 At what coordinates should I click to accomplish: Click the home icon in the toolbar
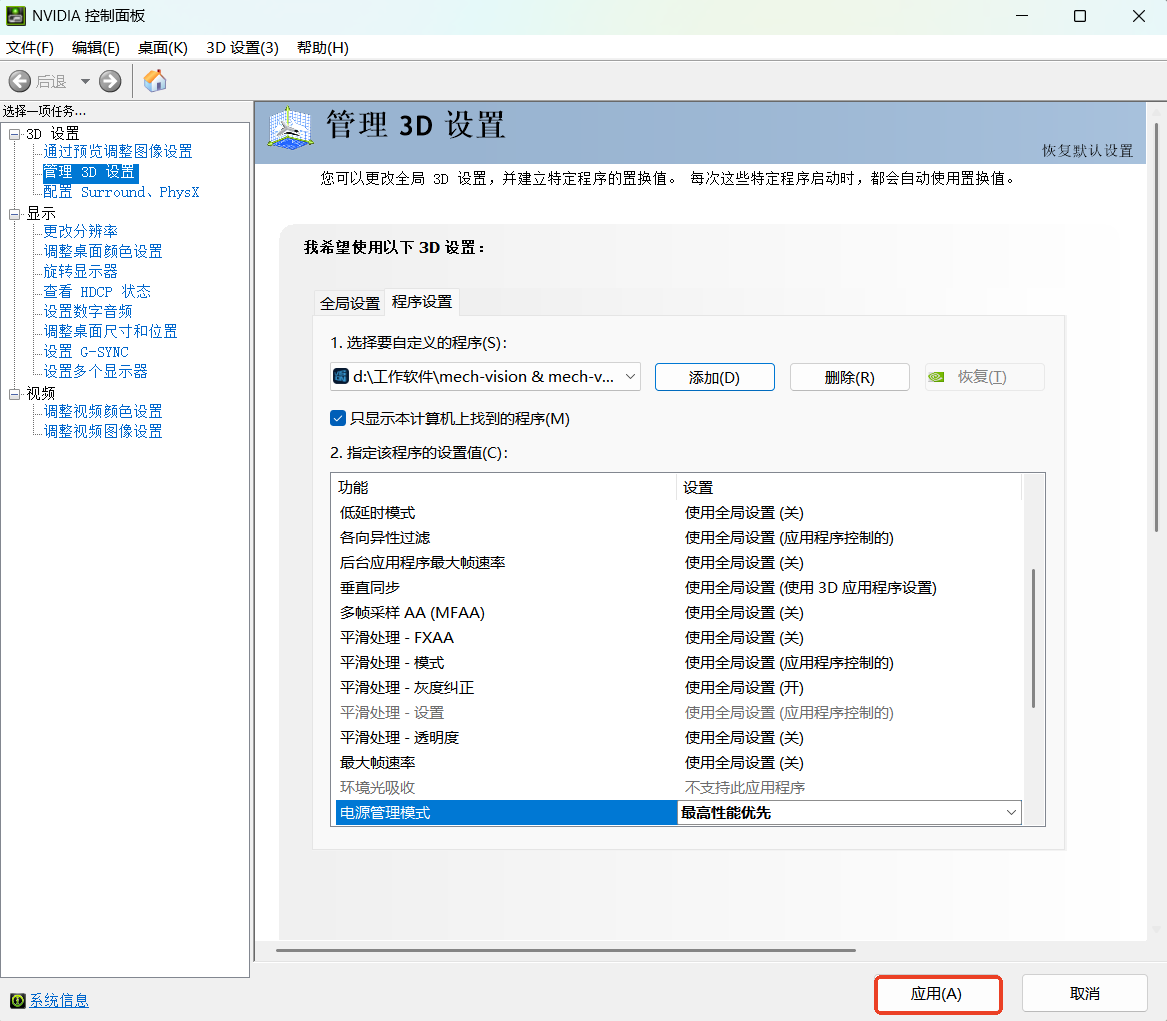(155, 81)
